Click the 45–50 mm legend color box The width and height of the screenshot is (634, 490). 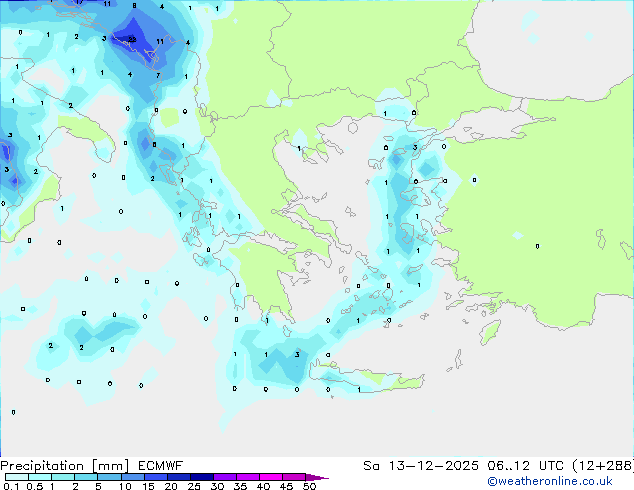(x=294, y=477)
